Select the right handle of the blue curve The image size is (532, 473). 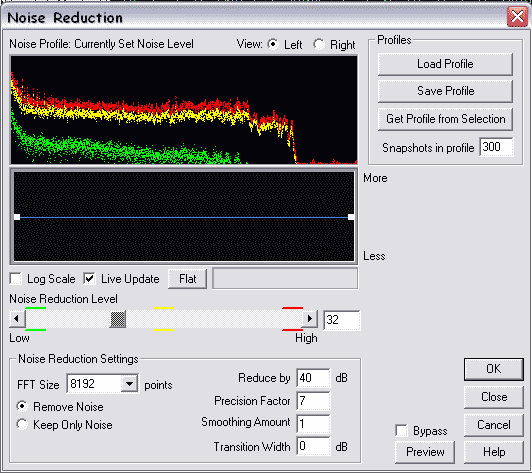tap(351, 217)
